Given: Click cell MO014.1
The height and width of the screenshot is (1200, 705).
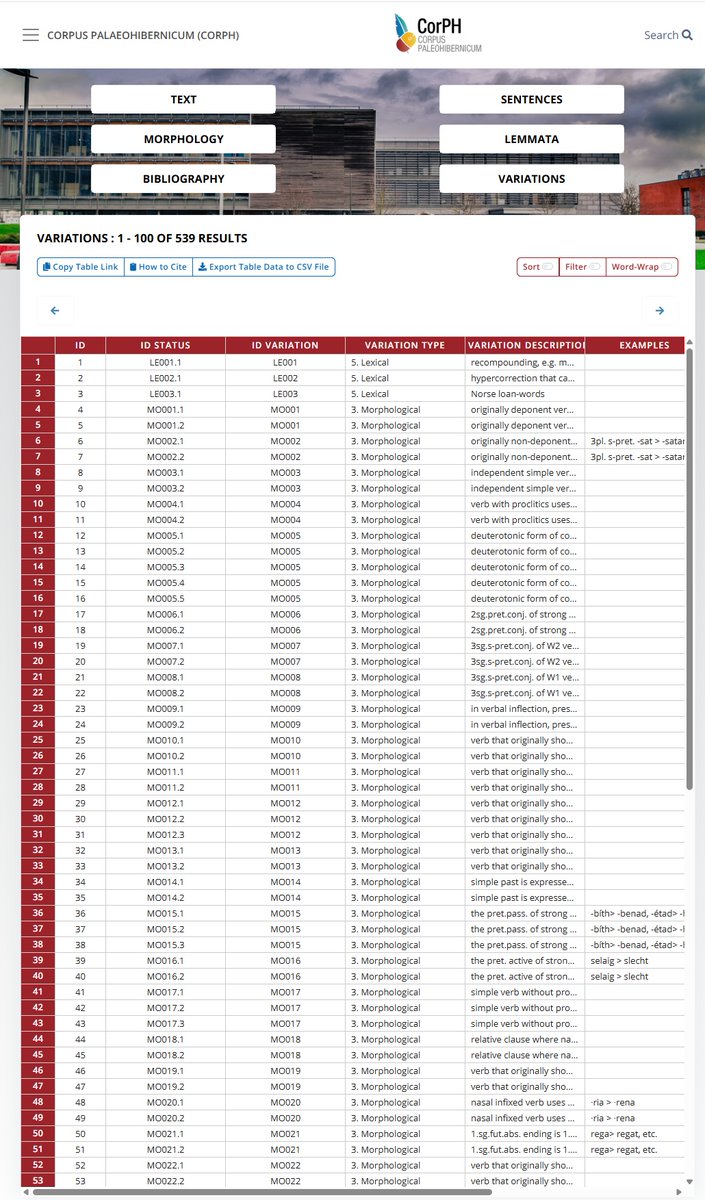Looking at the screenshot, I should point(165,882).
